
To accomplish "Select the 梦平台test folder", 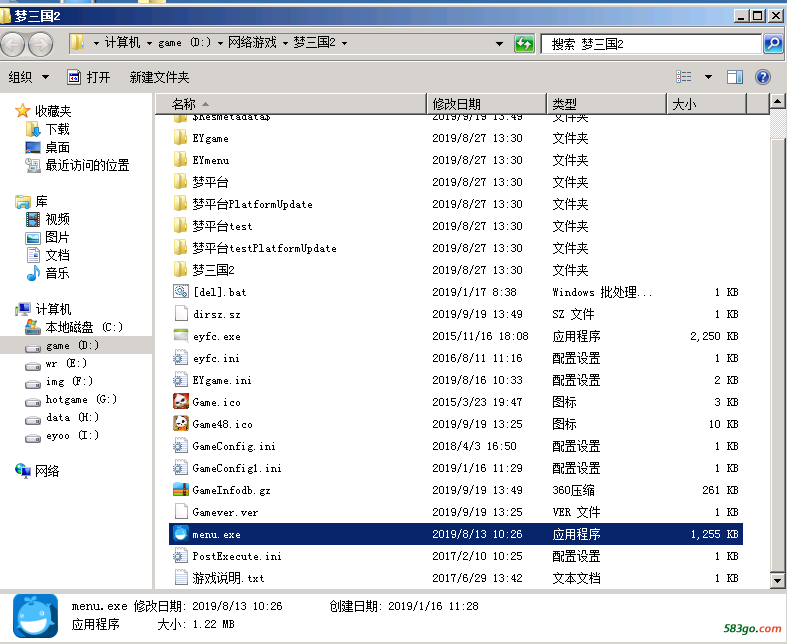I will tap(456, 226).
